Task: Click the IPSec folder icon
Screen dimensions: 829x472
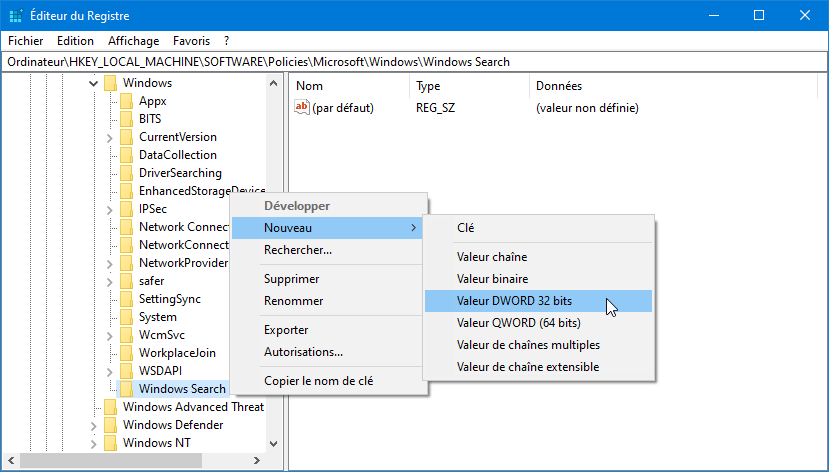Action: 126,209
